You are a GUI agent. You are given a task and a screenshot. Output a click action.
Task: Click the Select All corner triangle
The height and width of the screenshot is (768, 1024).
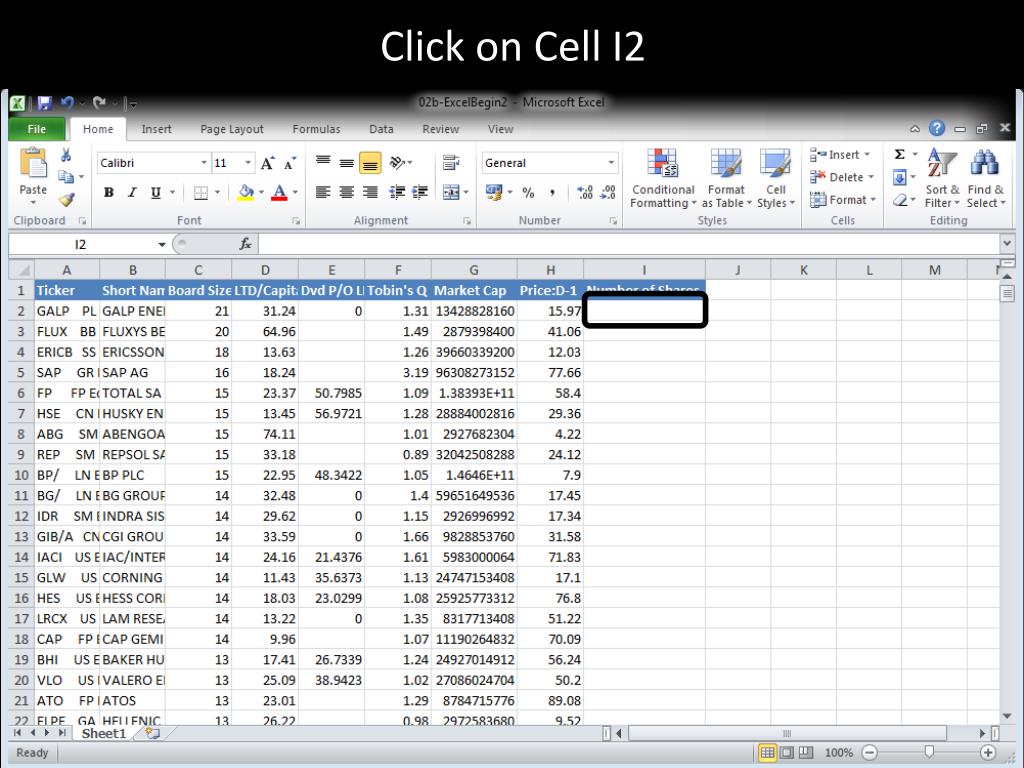tap(22, 270)
